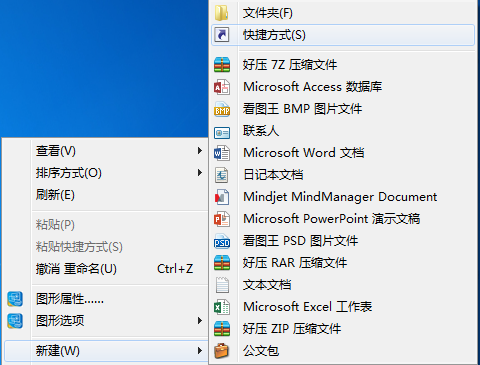Click the shortcut arrow icon beside 快捷方式(S)

pyautogui.click(x=222, y=35)
